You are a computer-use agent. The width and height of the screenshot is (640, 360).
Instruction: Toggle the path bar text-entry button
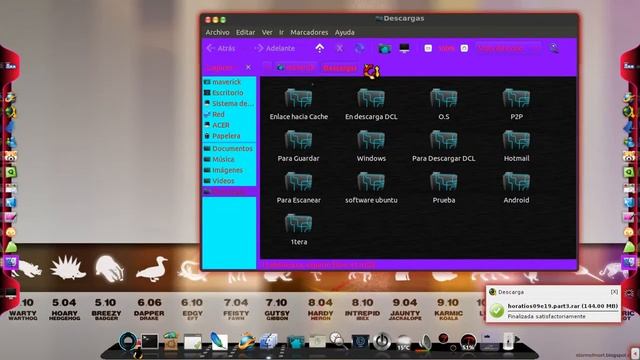(267, 68)
